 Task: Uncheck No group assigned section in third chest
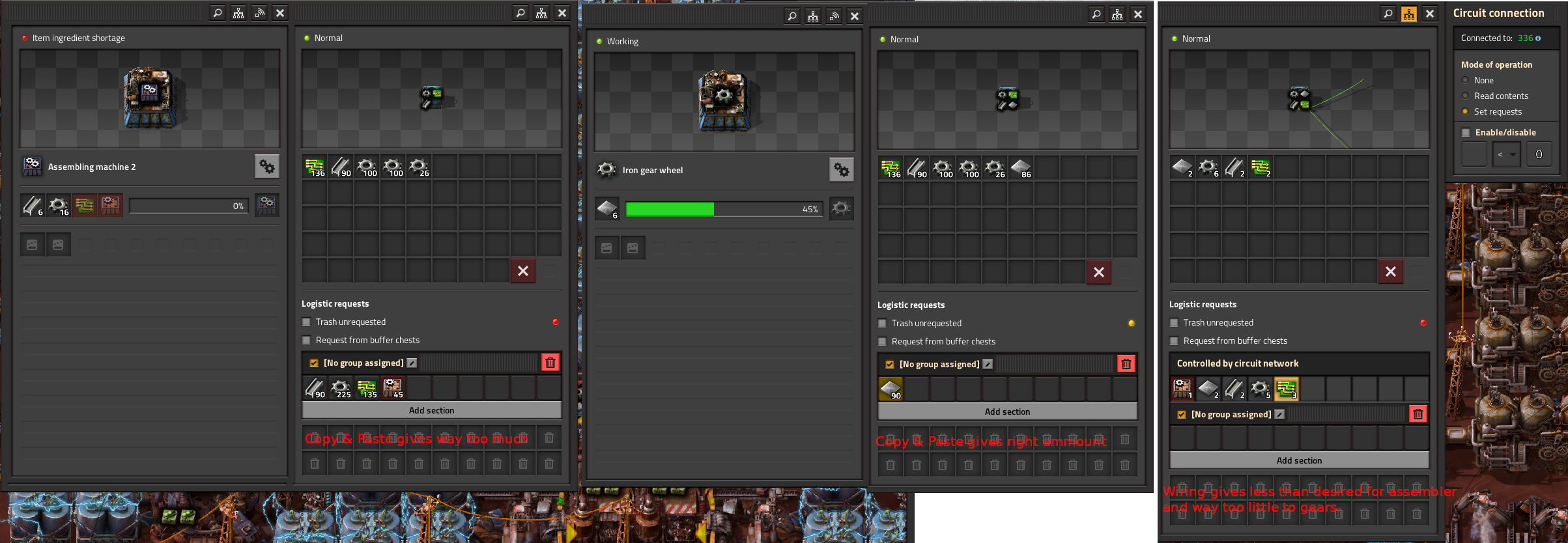click(1182, 415)
